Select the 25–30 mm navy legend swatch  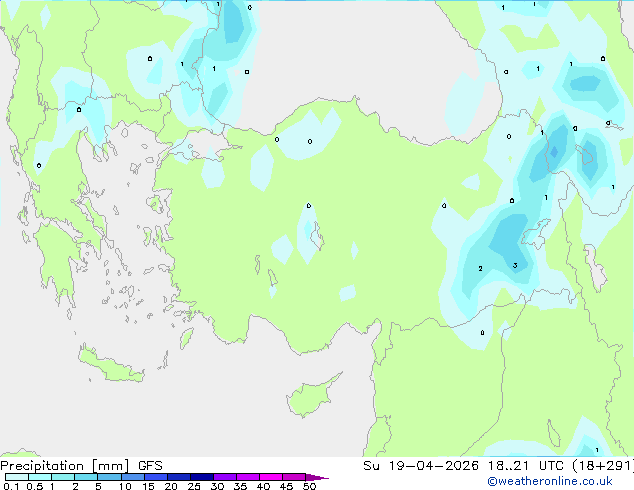click(201, 477)
